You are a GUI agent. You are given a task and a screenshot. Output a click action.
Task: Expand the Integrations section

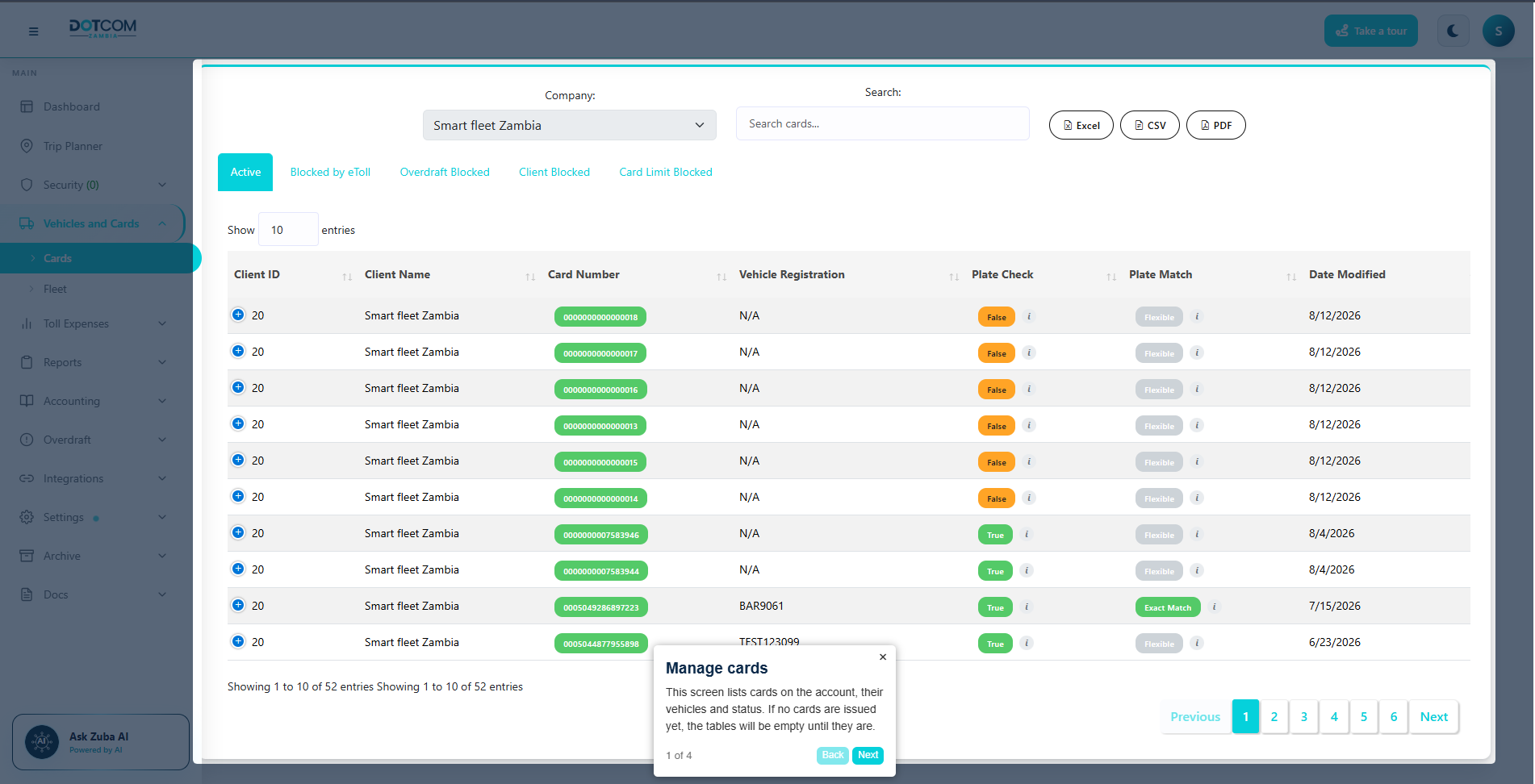(93, 478)
